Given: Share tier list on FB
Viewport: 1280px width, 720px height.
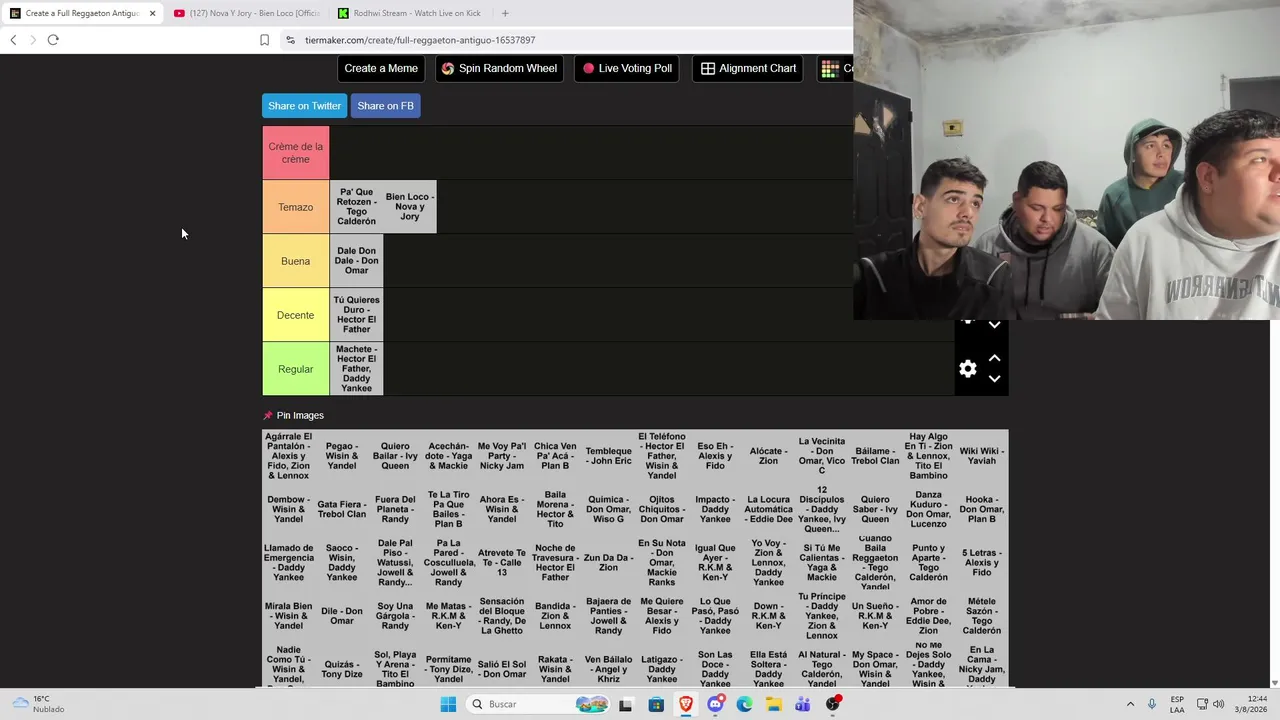Looking at the screenshot, I should coord(385,106).
